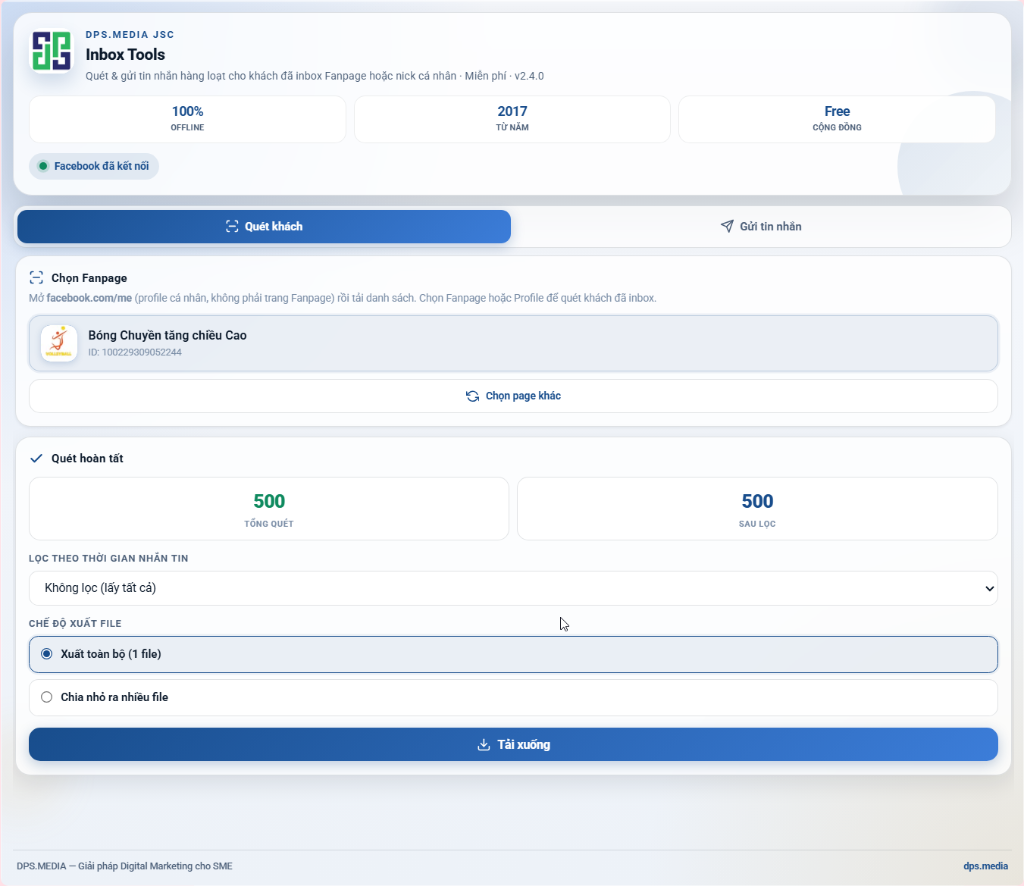Click the refresh icon beside Chọn page khác
Viewport: 1024px width, 886px height.
tap(472, 396)
